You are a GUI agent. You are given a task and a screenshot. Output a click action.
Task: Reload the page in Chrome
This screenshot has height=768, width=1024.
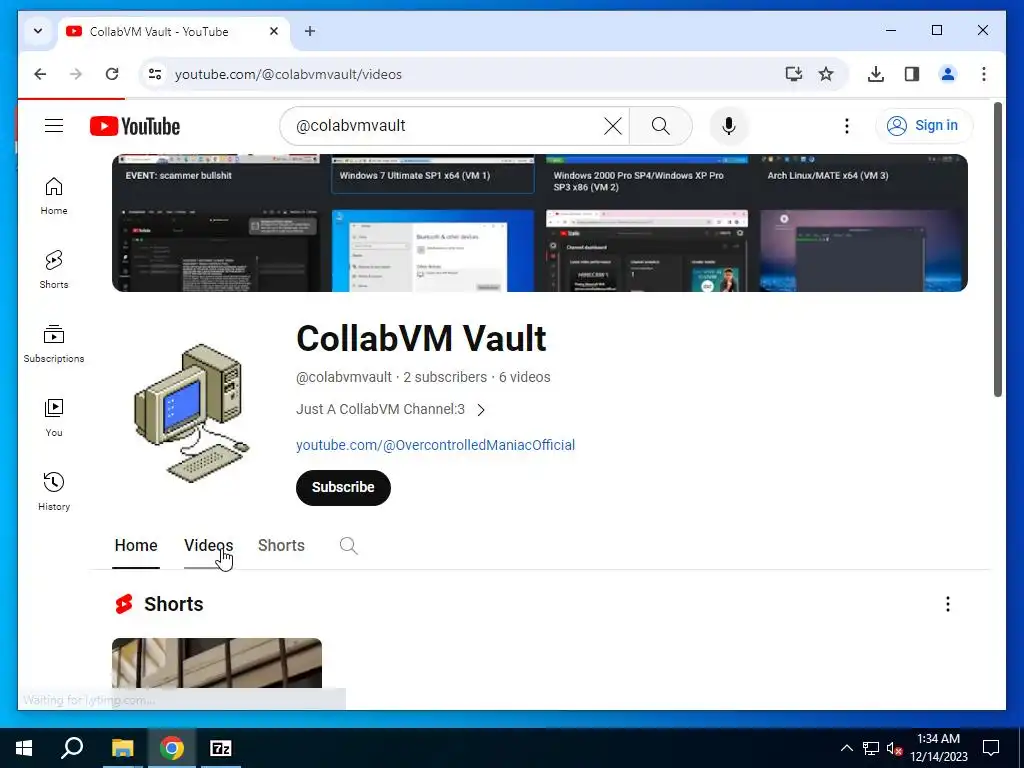click(112, 74)
